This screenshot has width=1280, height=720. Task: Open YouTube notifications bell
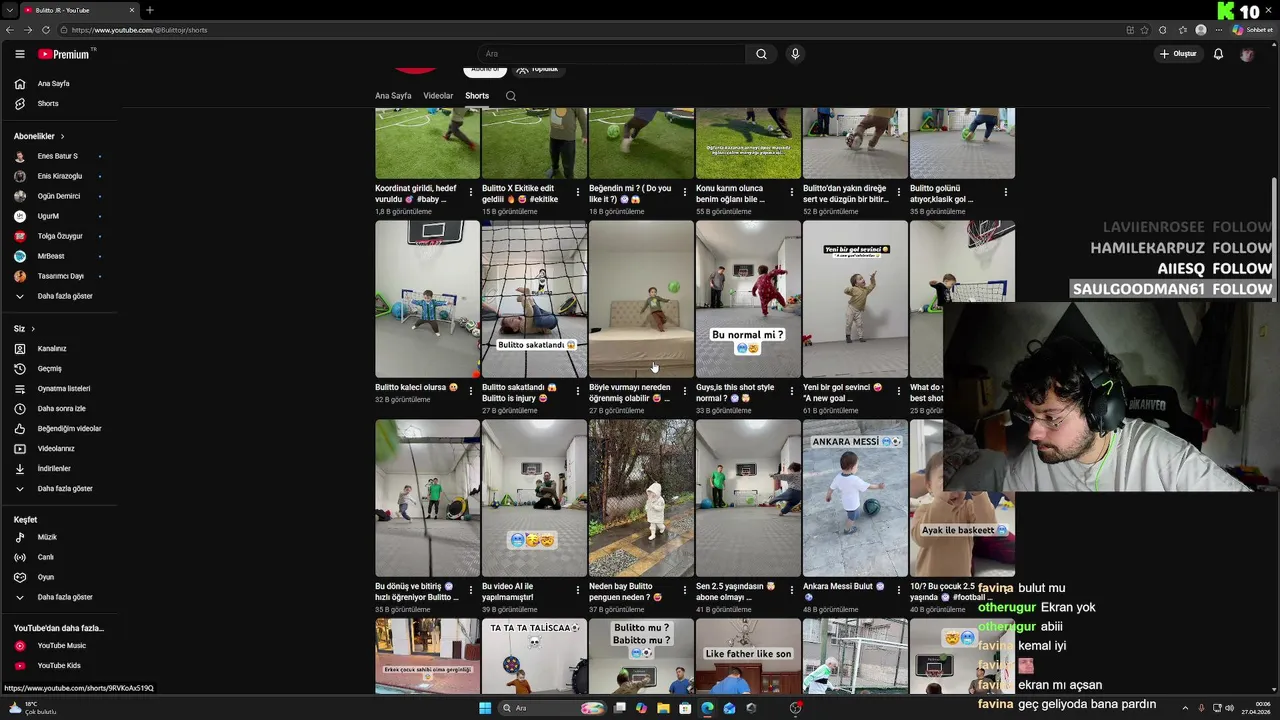1218,54
